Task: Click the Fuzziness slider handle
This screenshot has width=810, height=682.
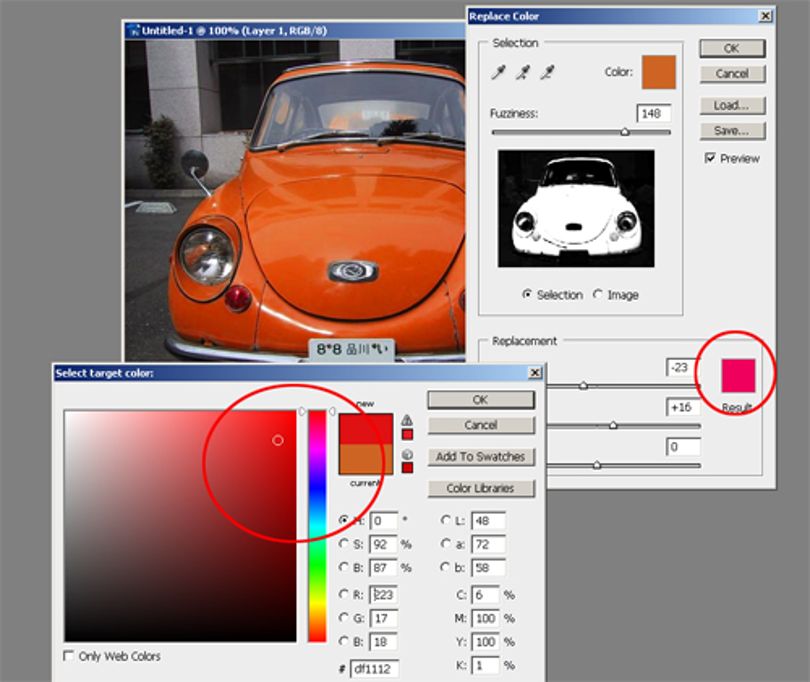Action: pyautogui.click(x=625, y=132)
